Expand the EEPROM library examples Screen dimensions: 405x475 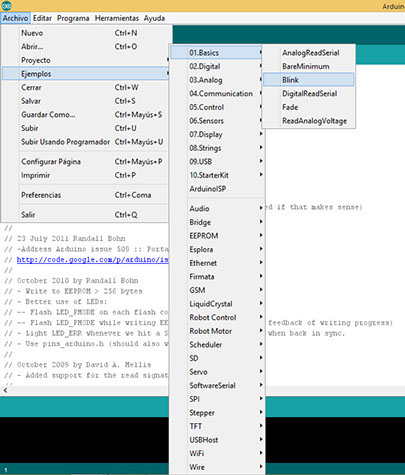click(217, 236)
